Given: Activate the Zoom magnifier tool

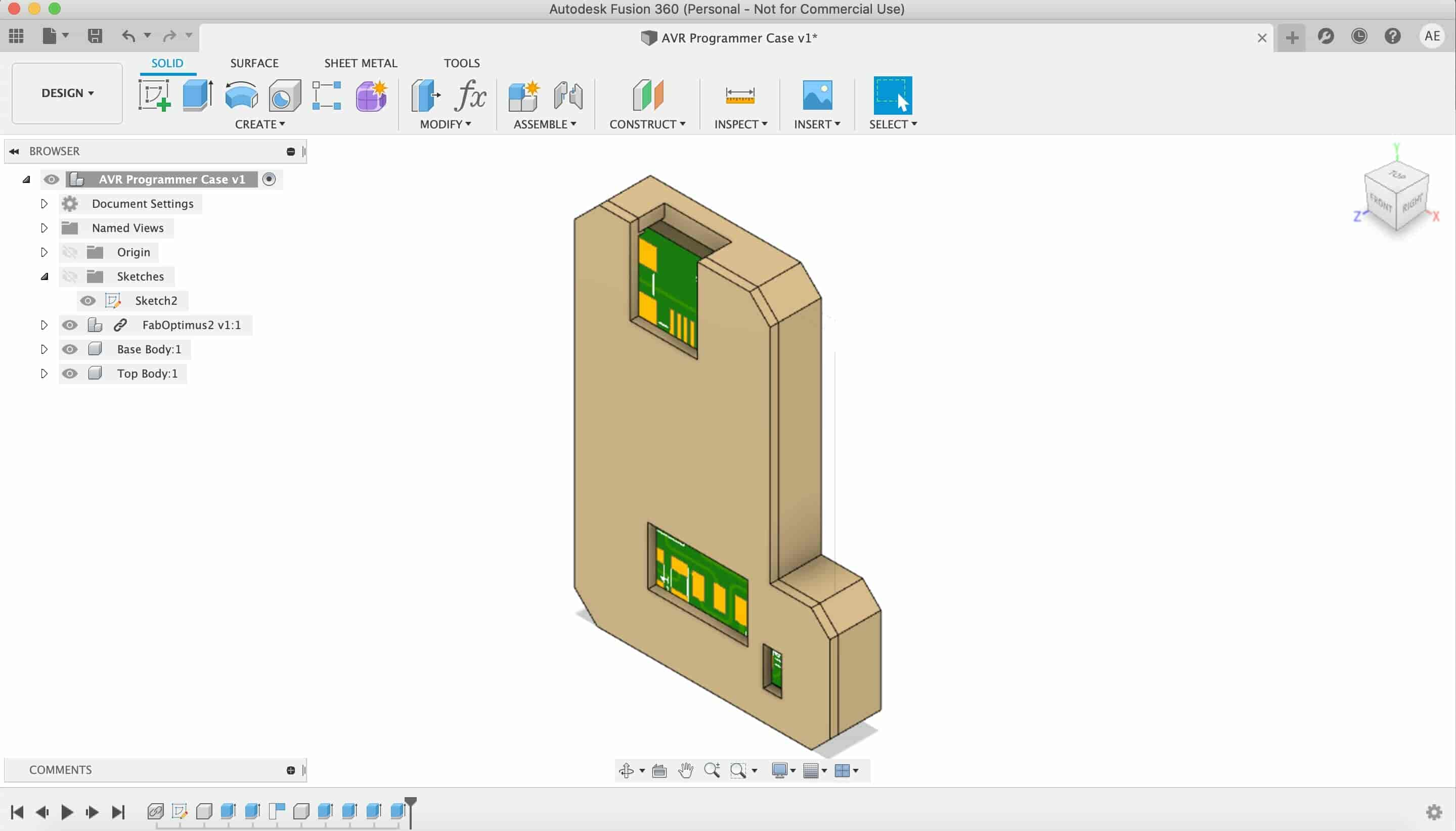Looking at the screenshot, I should coord(712,770).
